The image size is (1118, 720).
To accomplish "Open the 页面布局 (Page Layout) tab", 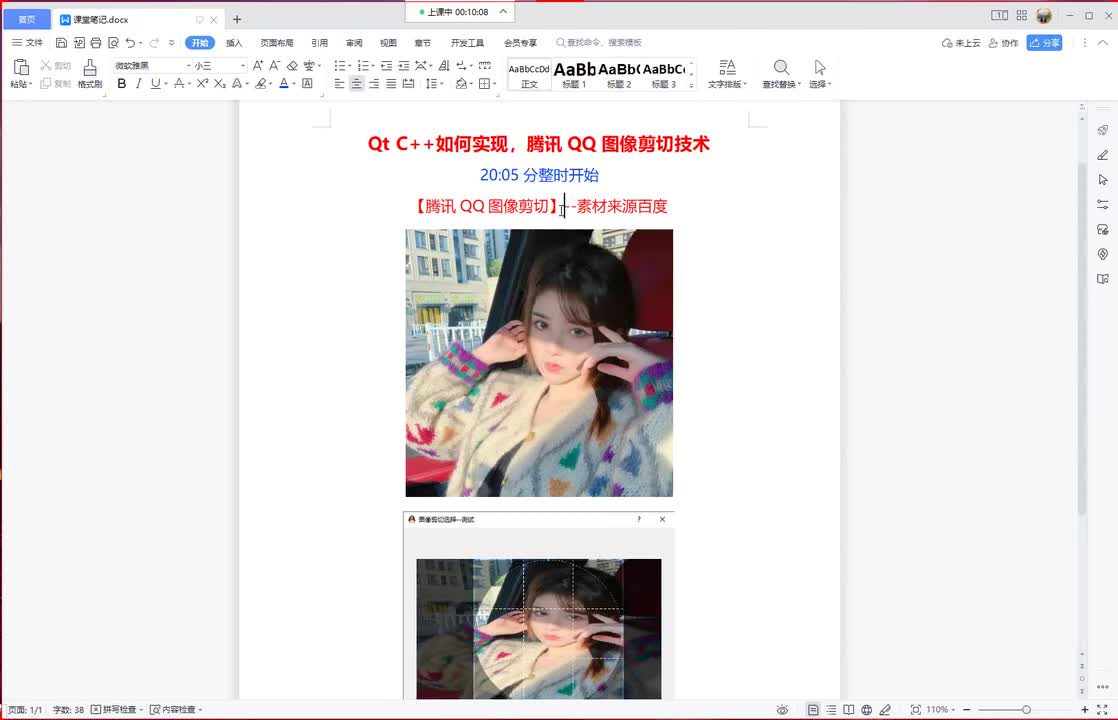I will coord(277,43).
